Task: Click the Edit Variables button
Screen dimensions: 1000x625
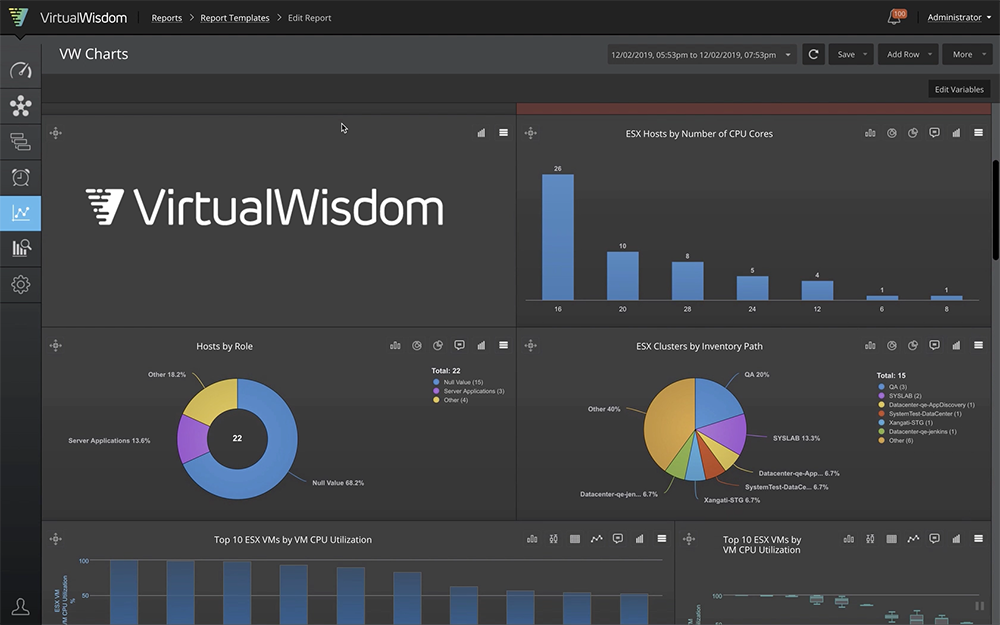Action: pyautogui.click(x=959, y=89)
